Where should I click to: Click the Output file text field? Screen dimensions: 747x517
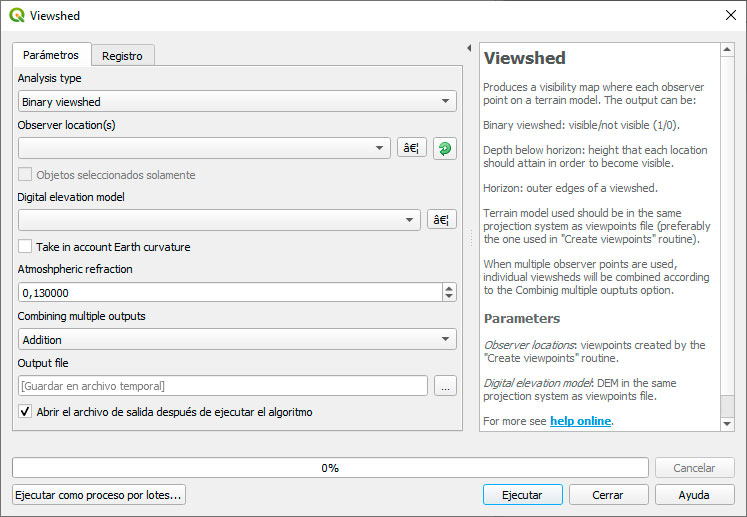tap(223, 386)
